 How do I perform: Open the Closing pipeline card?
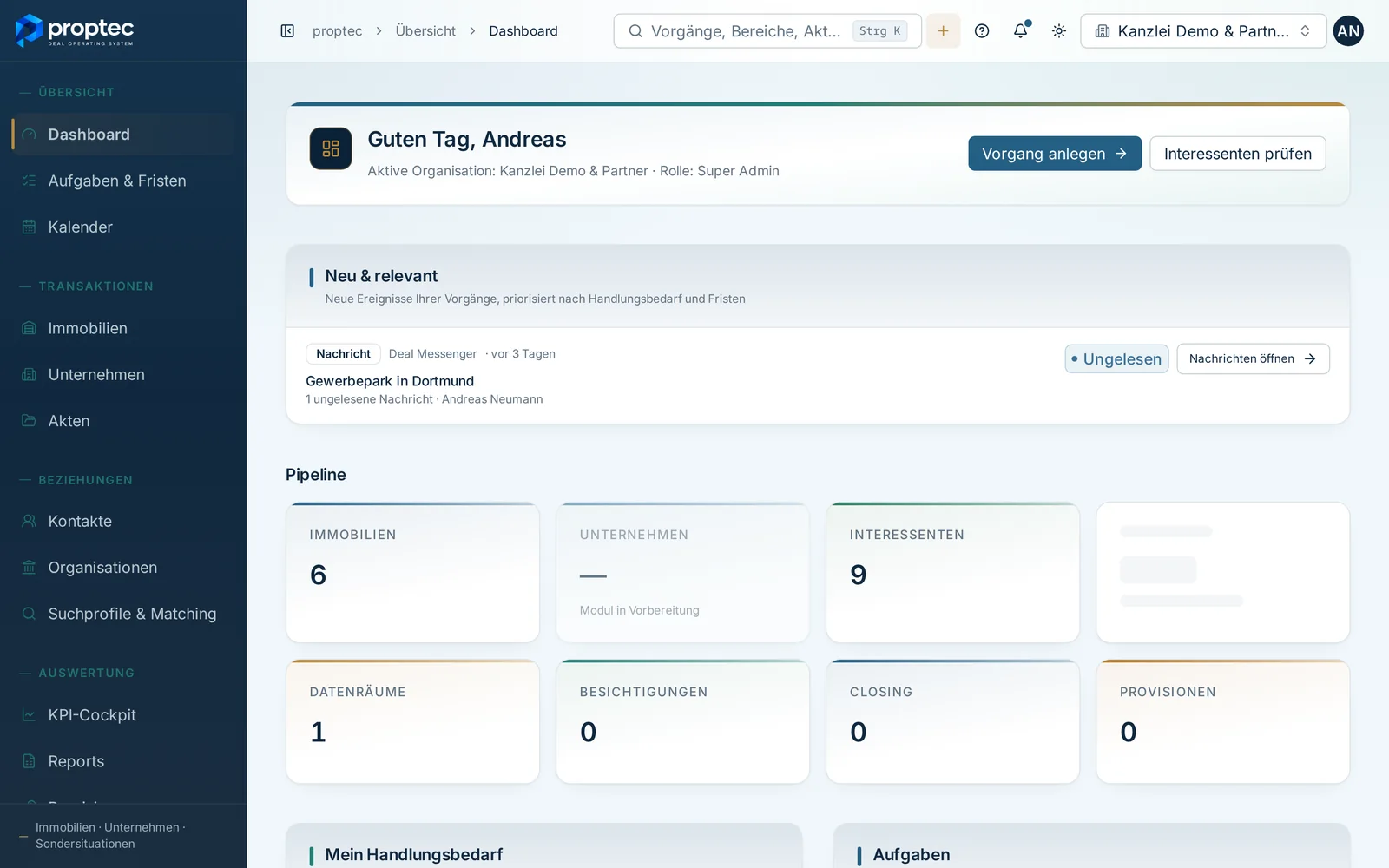(x=952, y=721)
